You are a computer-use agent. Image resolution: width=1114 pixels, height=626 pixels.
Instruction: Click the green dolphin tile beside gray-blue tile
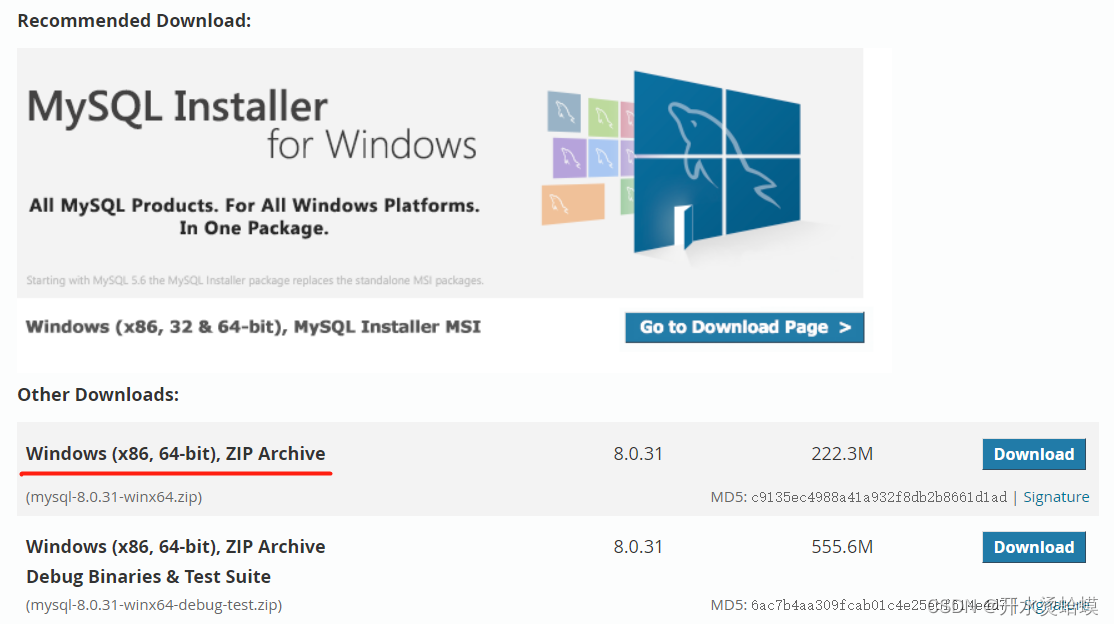point(602,117)
